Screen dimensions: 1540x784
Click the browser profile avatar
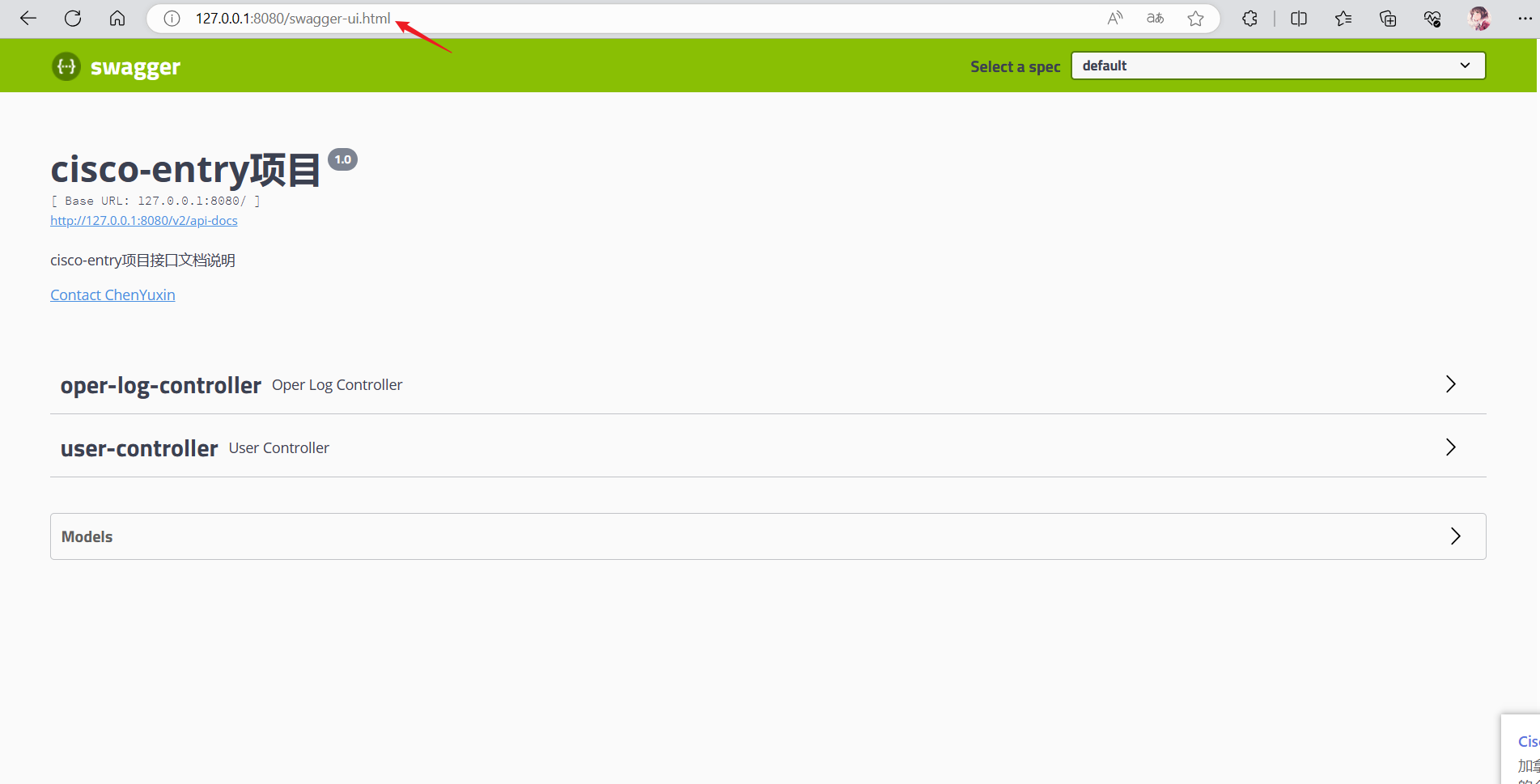click(x=1479, y=18)
